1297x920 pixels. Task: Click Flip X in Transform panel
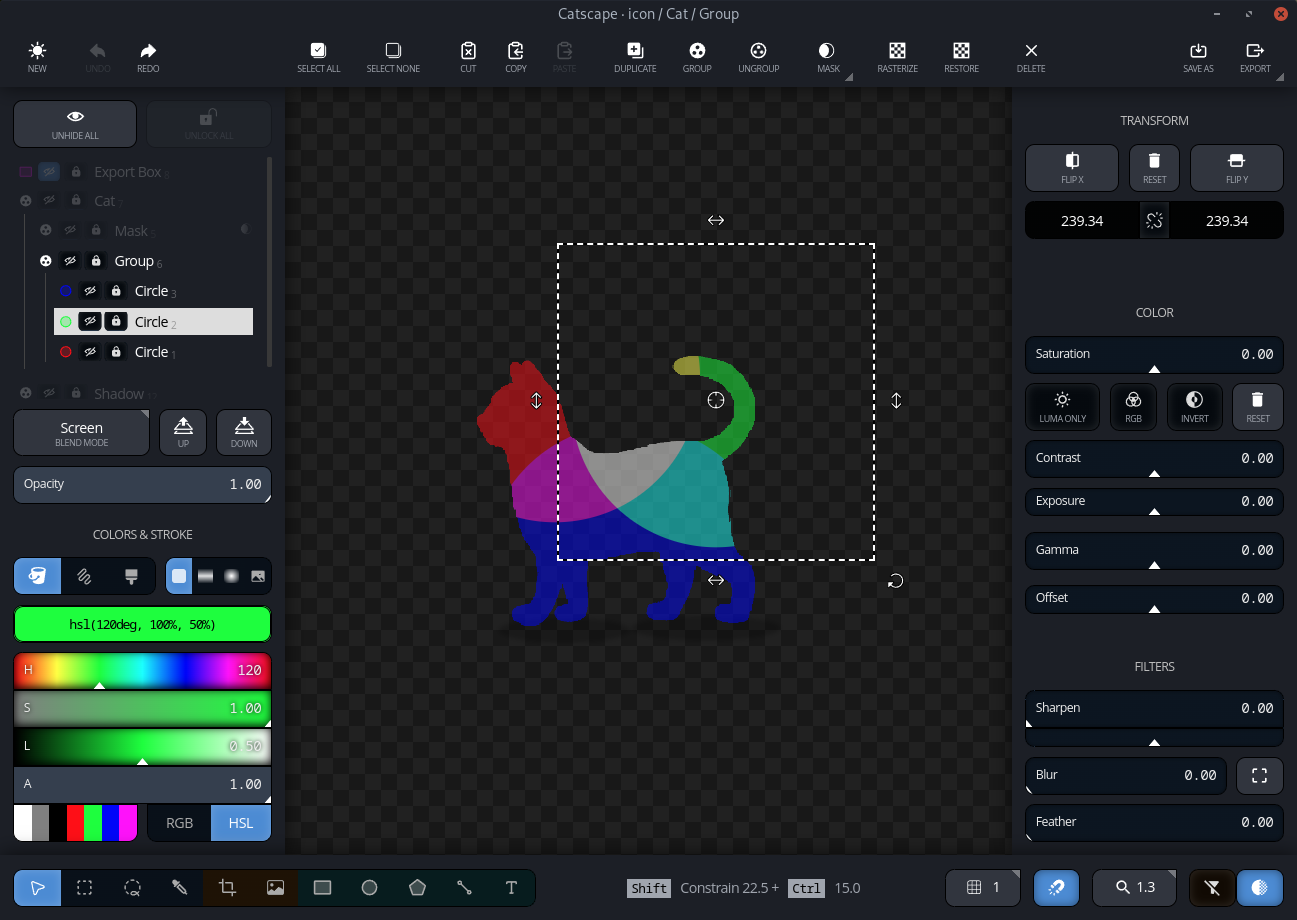click(1072, 167)
